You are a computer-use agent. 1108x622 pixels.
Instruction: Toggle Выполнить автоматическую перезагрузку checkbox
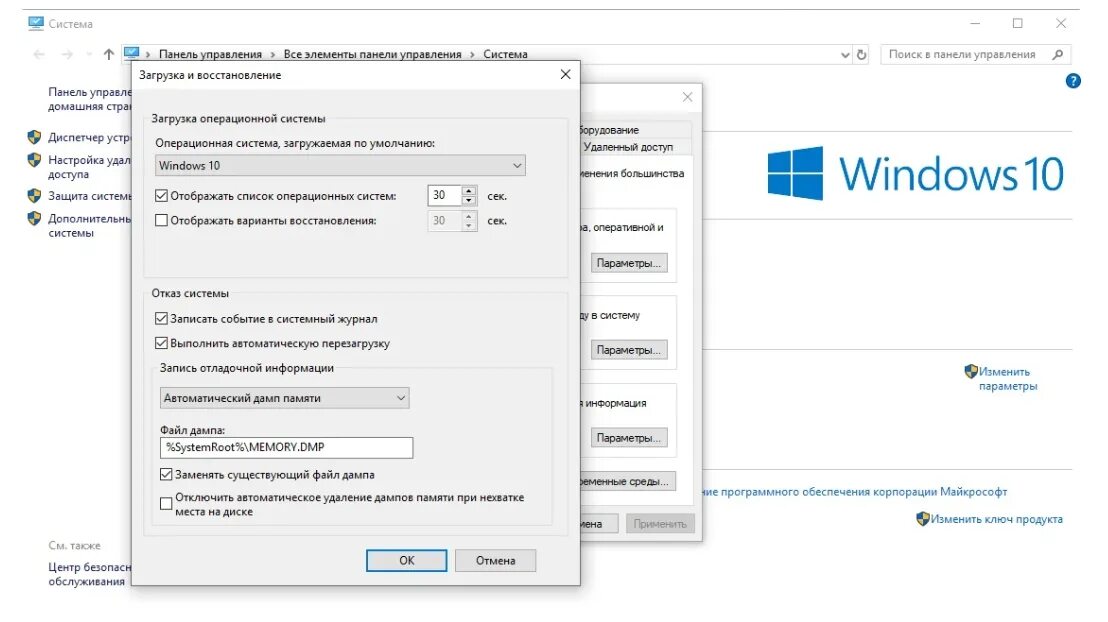coord(161,344)
